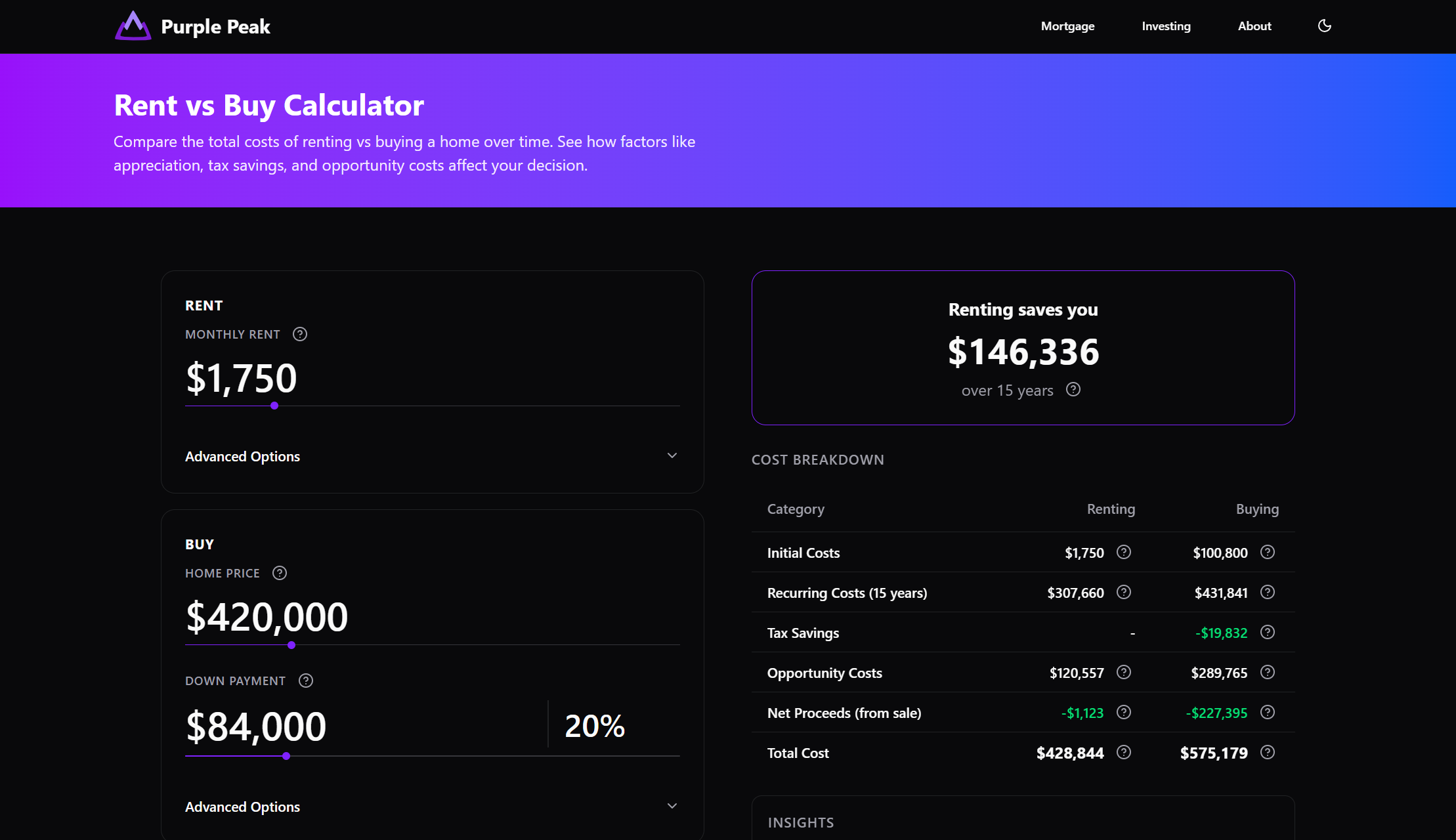
Task: Open the About page
Action: (1254, 26)
